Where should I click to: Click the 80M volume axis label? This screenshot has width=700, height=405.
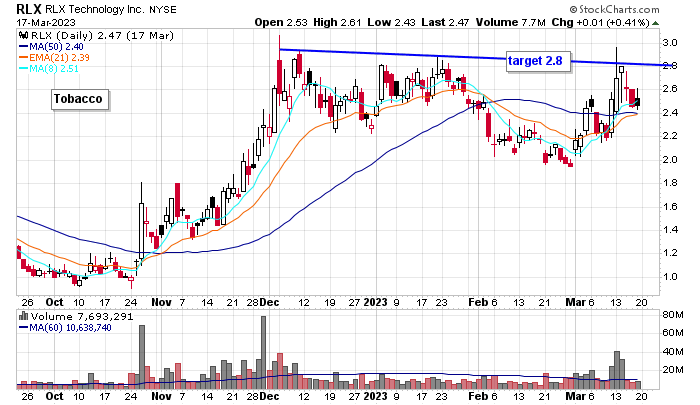(673, 315)
